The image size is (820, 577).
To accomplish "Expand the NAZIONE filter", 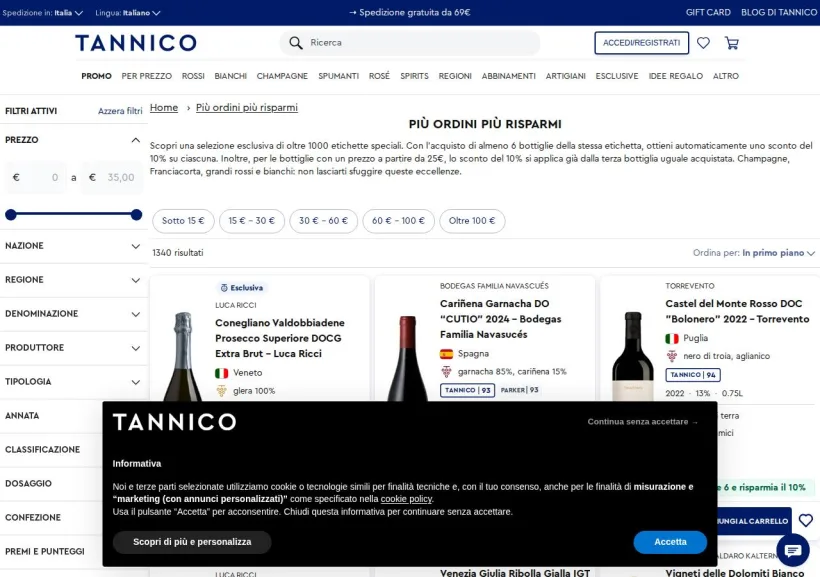I will 73,246.
